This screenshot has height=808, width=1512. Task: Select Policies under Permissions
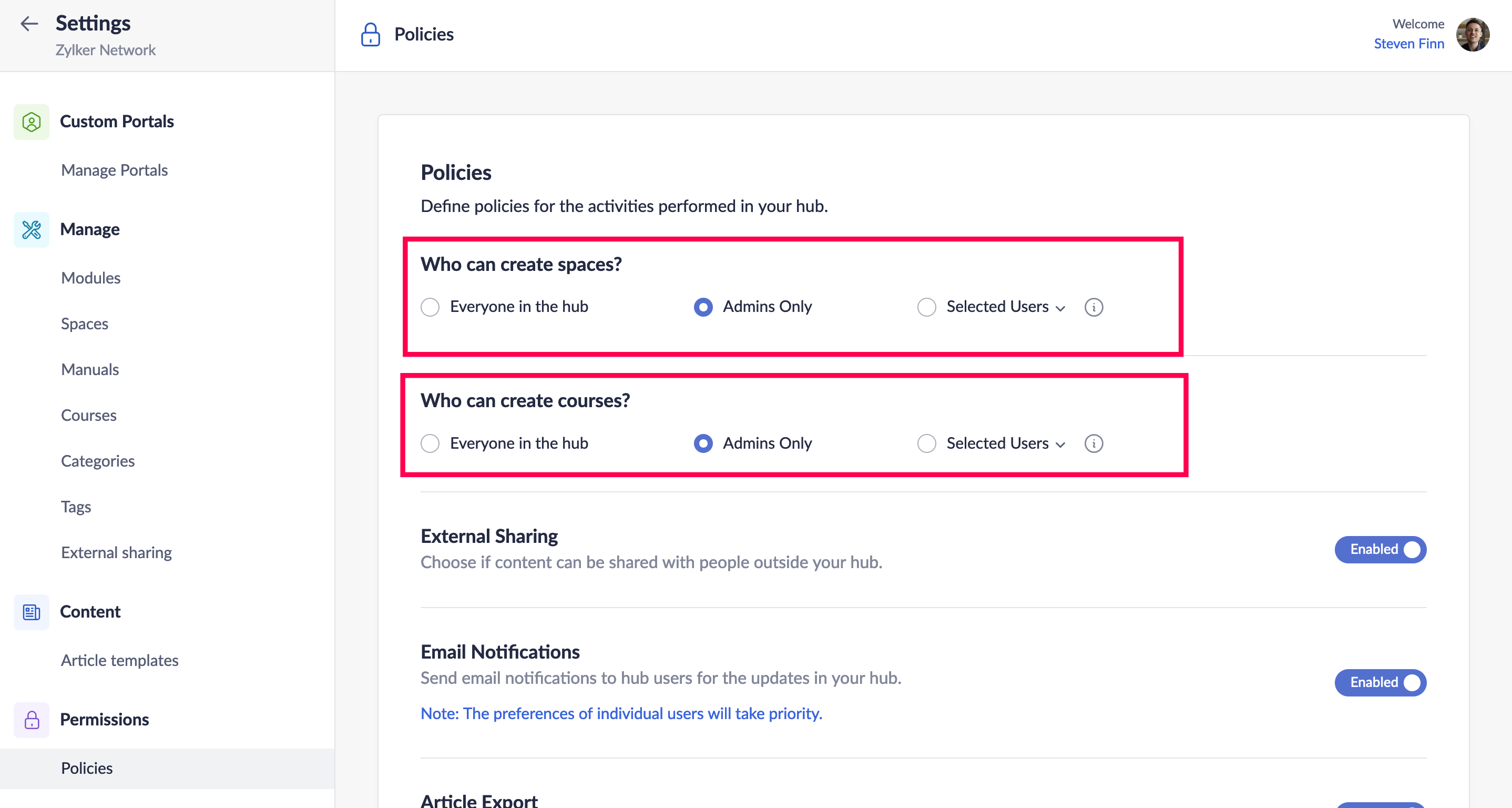point(167,768)
